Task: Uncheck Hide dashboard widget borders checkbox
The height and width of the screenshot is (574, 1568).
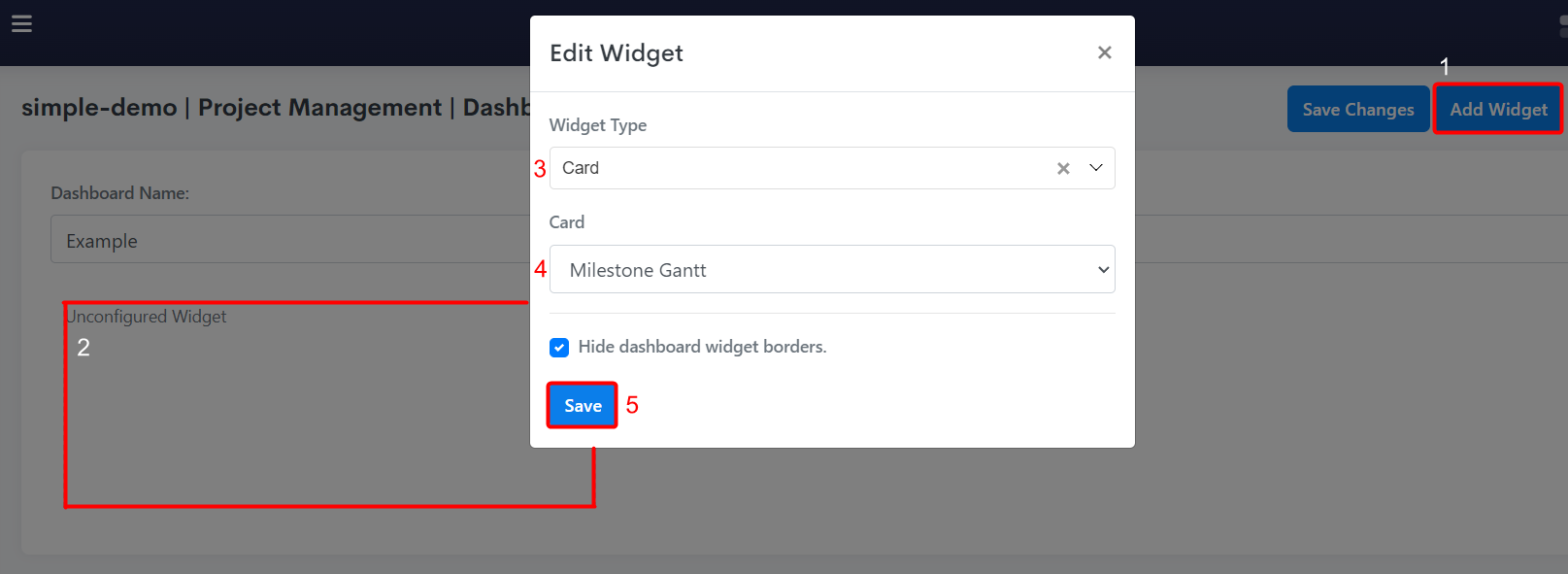Action: tap(559, 348)
